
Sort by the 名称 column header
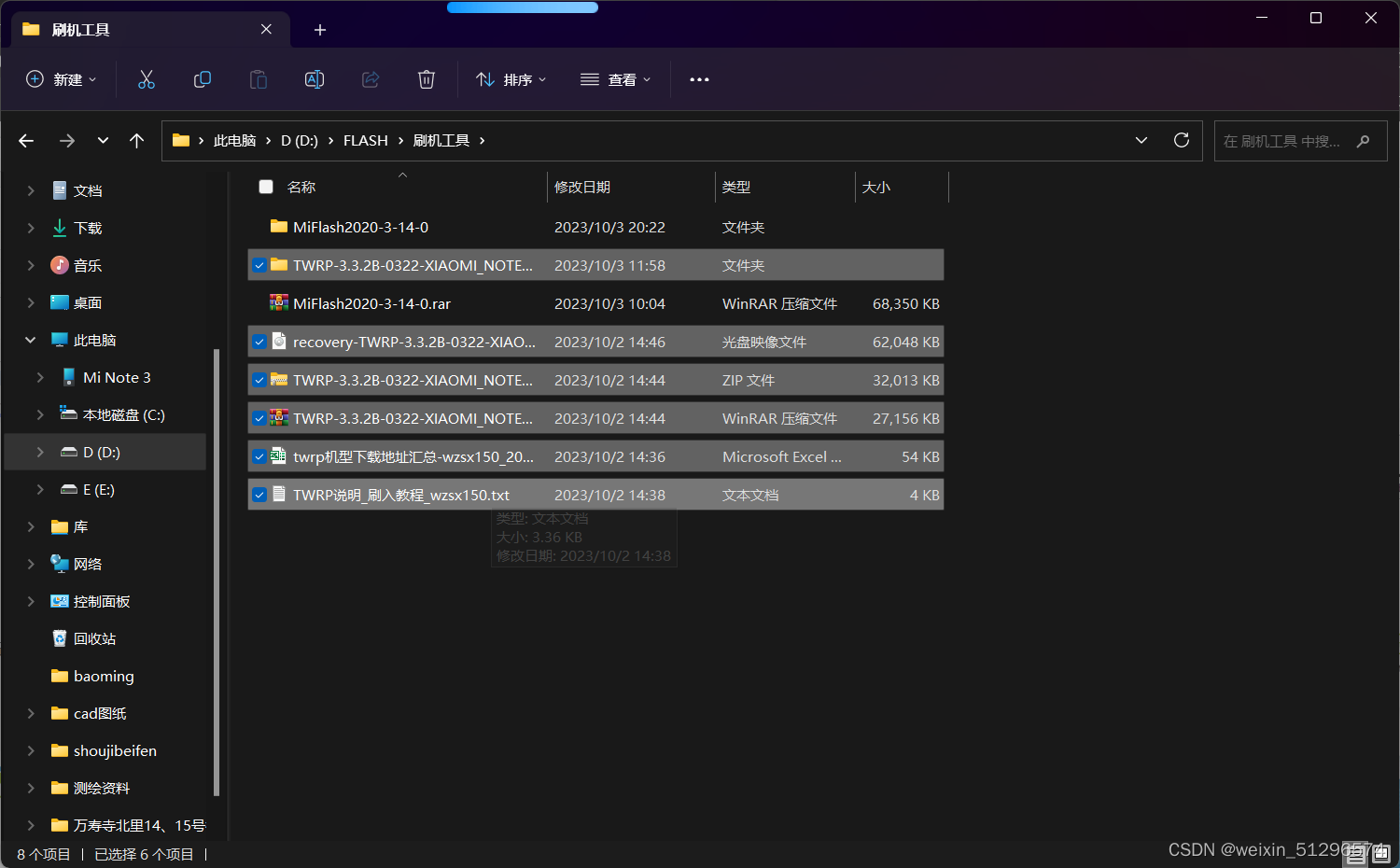pos(301,187)
